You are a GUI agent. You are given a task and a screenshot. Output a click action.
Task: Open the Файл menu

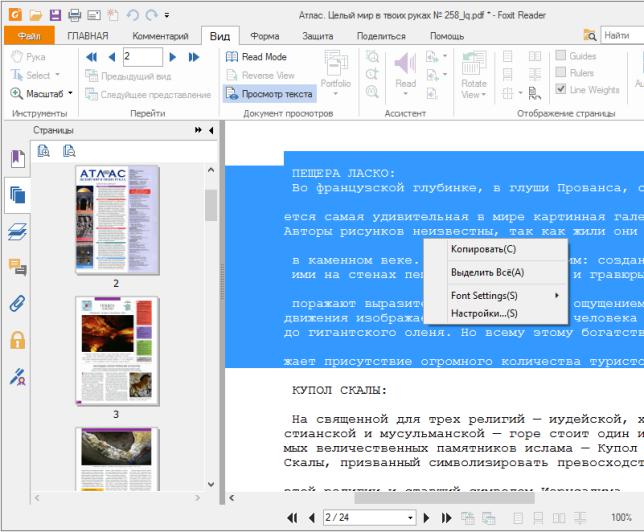coord(29,36)
